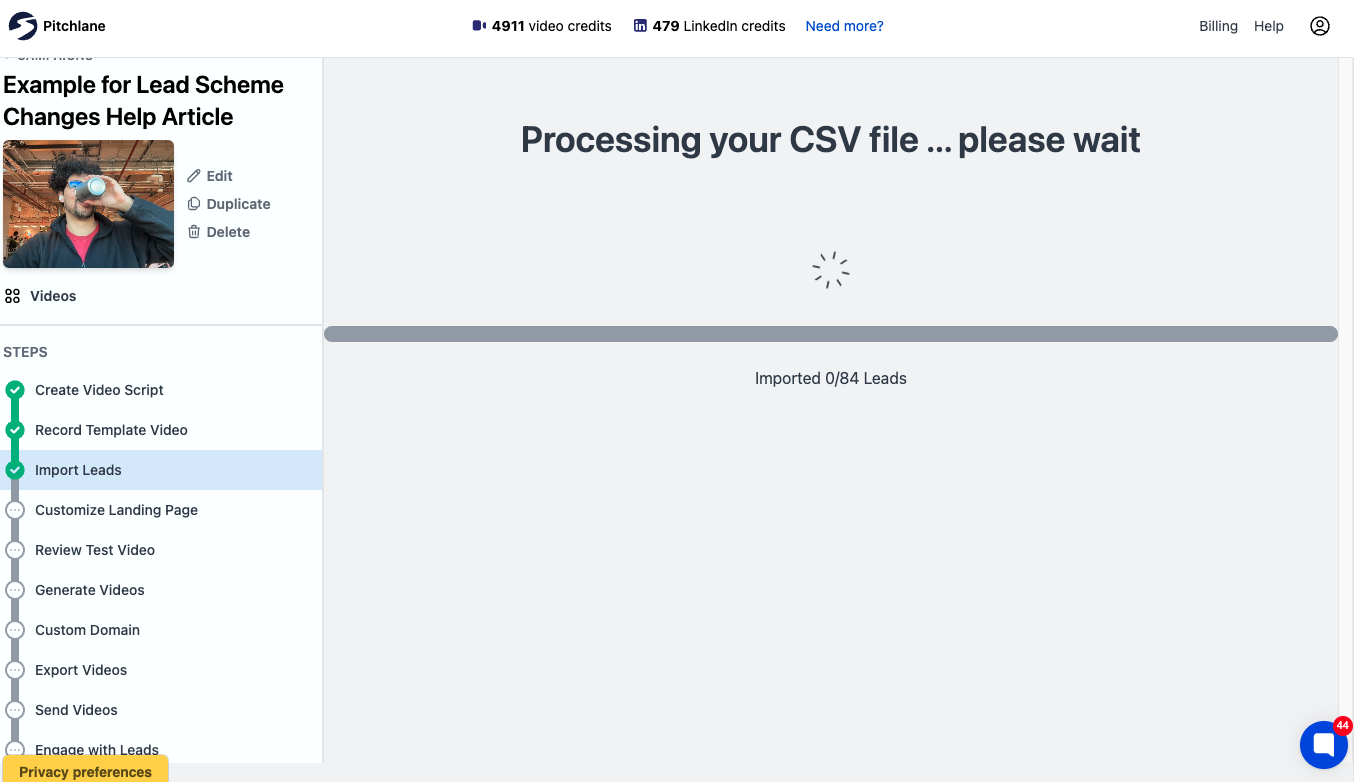Open the Record Template Video step

point(111,430)
